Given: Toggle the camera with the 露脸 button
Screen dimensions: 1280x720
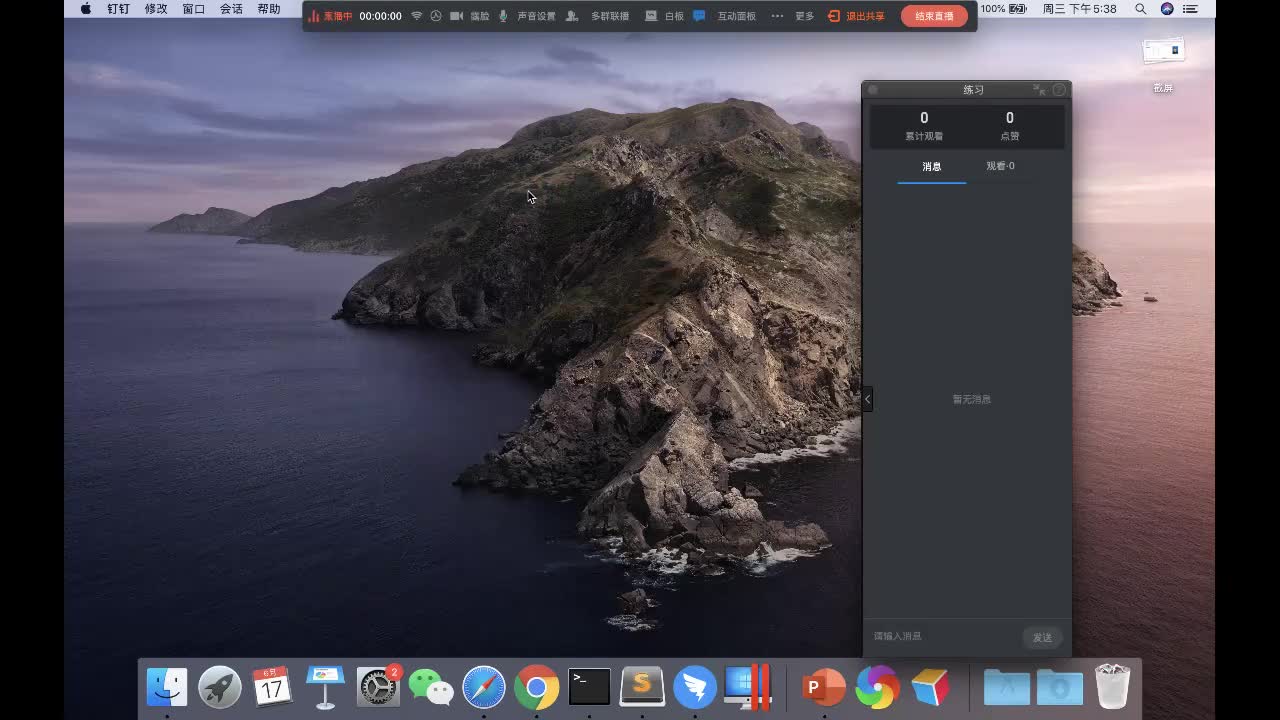Looking at the screenshot, I should [470, 16].
